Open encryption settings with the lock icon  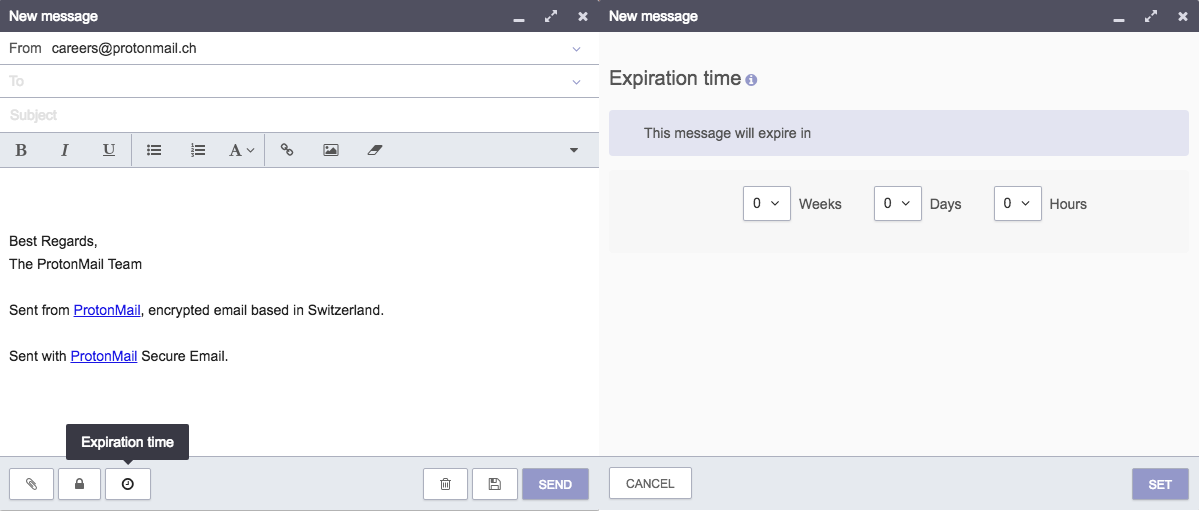pyautogui.click(x=79, y=483)
